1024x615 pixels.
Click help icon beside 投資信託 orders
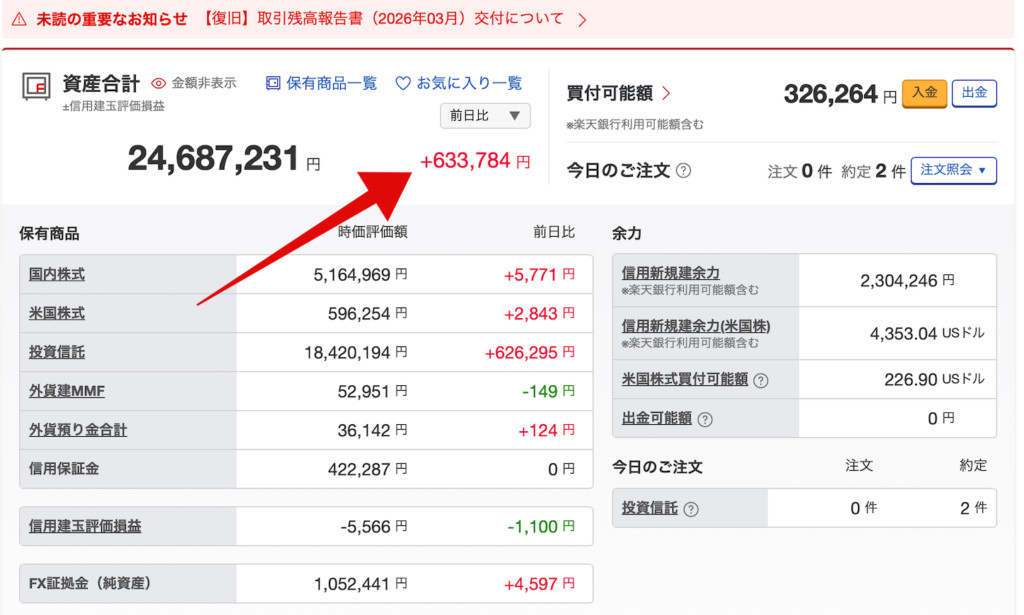coord(691,509)
